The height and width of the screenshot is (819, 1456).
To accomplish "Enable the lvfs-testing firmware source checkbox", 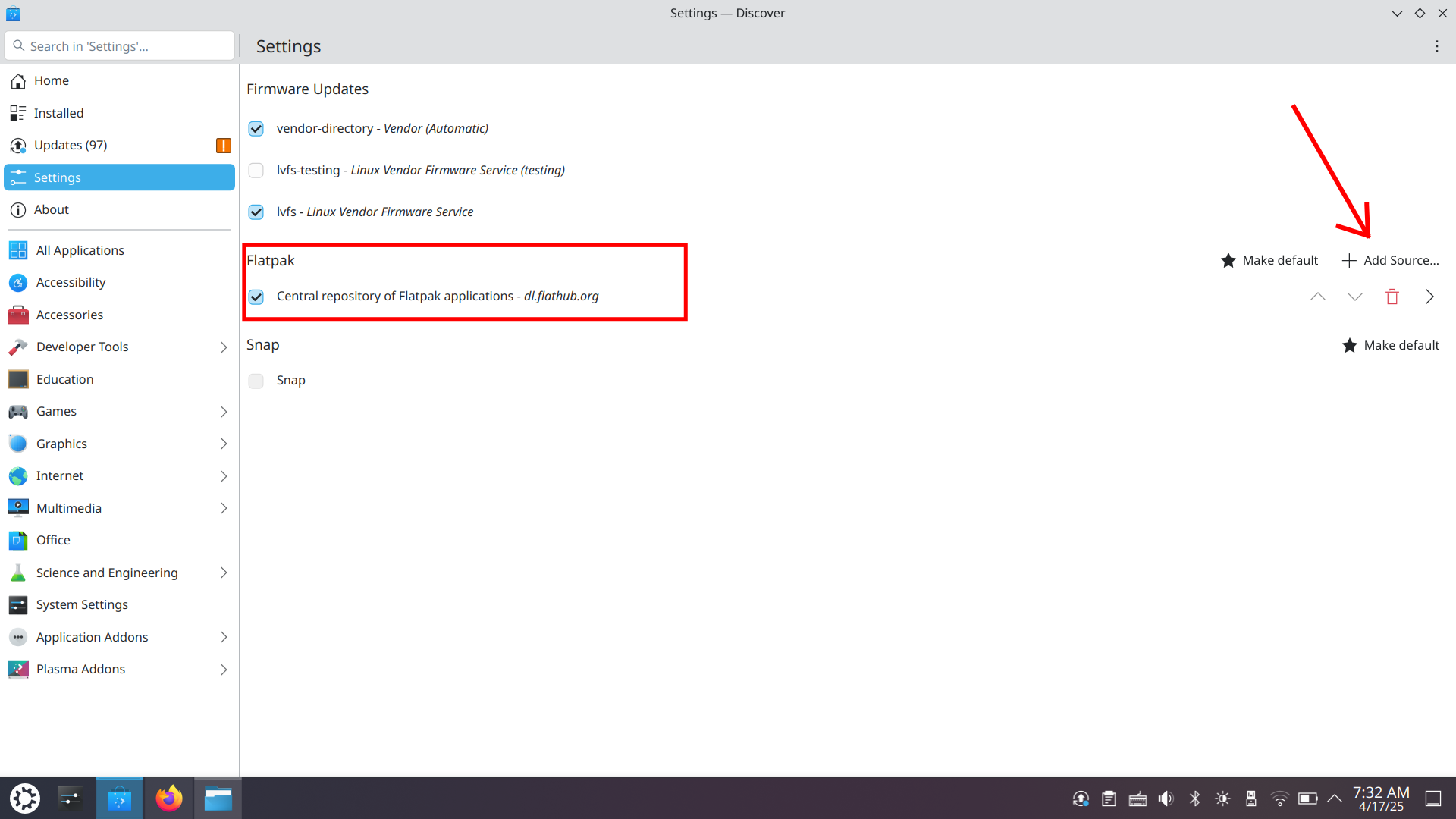I will point(256,171).
